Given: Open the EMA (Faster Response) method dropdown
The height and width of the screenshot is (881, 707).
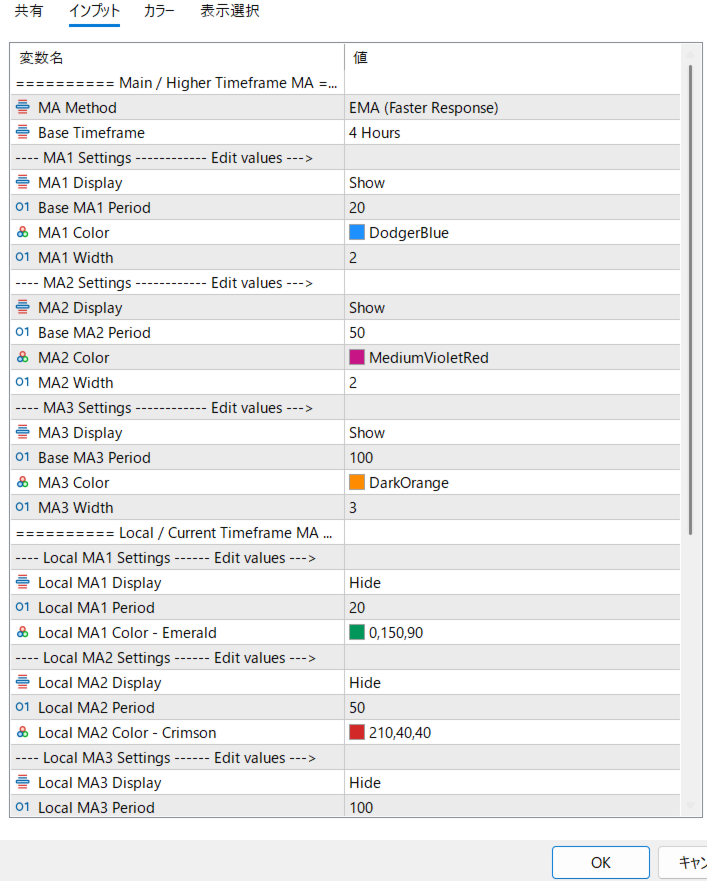Looking at the screenshot, I should [512, 107].
